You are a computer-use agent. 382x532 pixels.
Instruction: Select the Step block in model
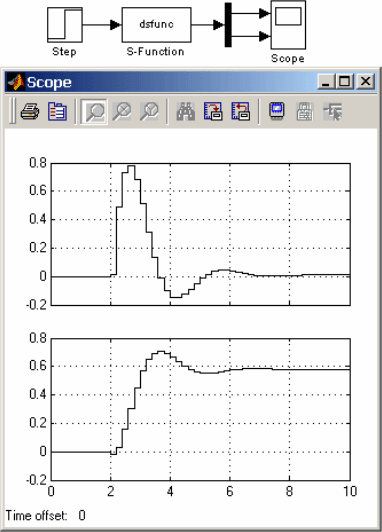pos(65,25)
